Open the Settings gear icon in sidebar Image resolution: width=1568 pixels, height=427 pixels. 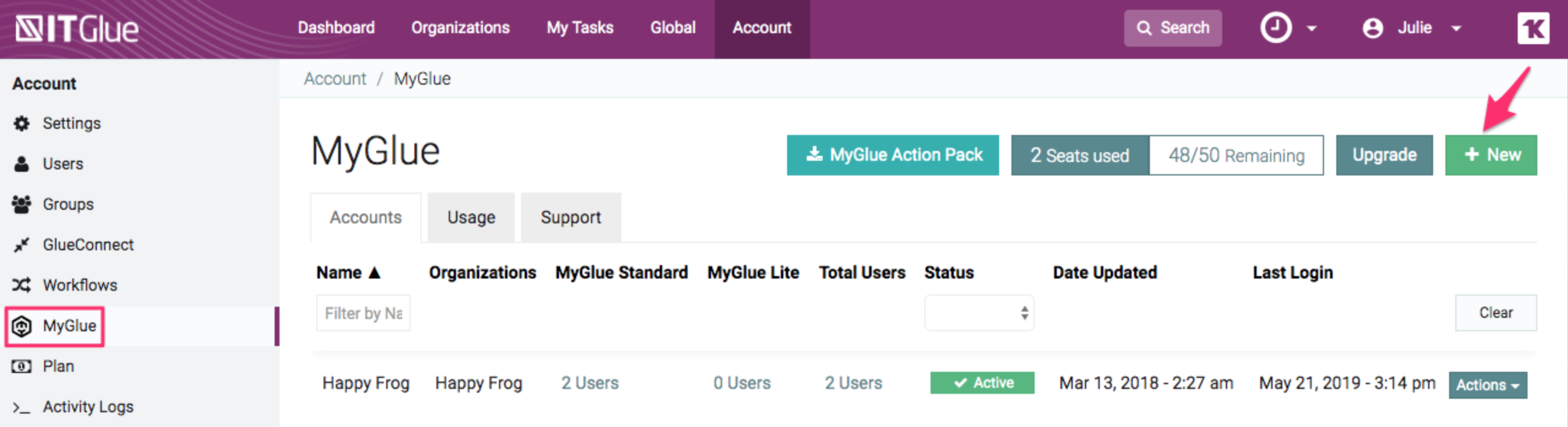21,123
